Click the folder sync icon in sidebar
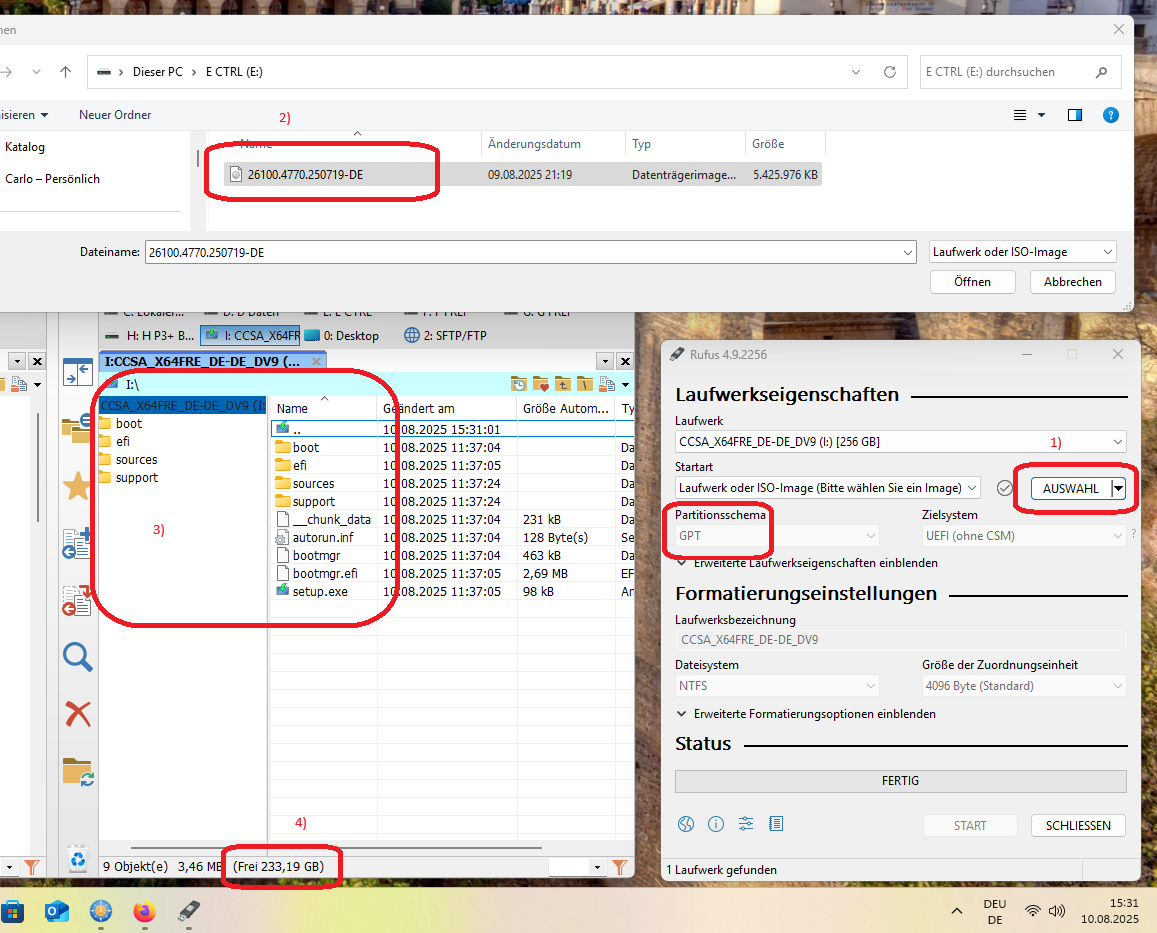This screenshot has height=933, width=1157. 77,771
